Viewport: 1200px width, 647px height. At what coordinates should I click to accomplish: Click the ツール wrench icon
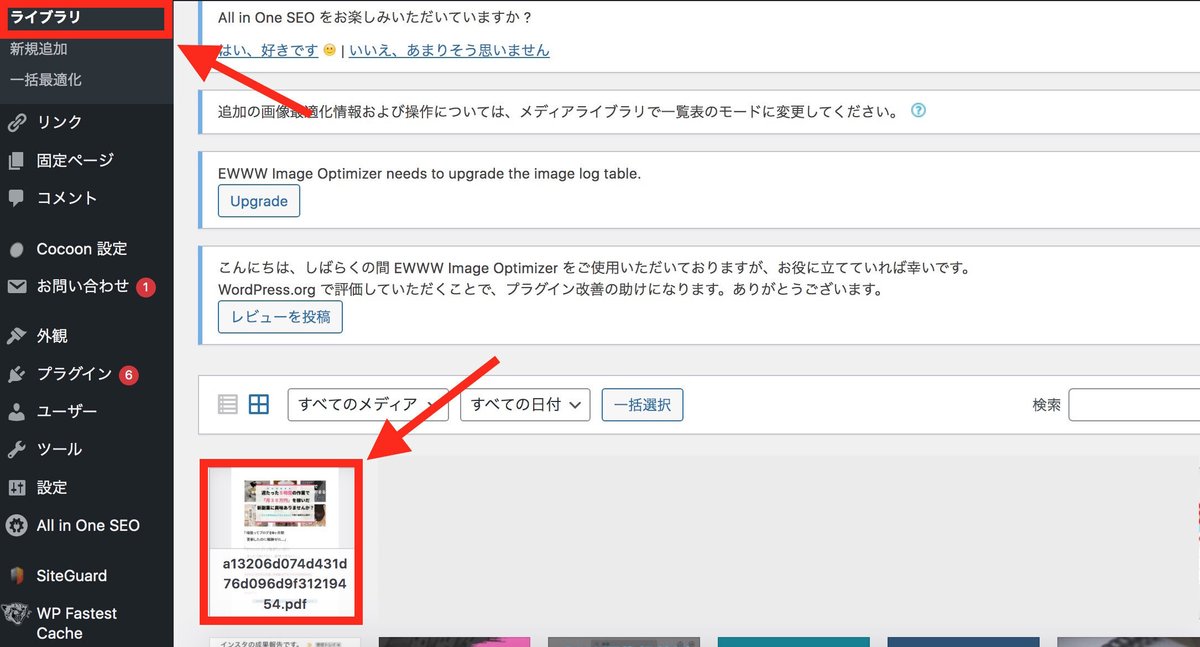point(16,449)
